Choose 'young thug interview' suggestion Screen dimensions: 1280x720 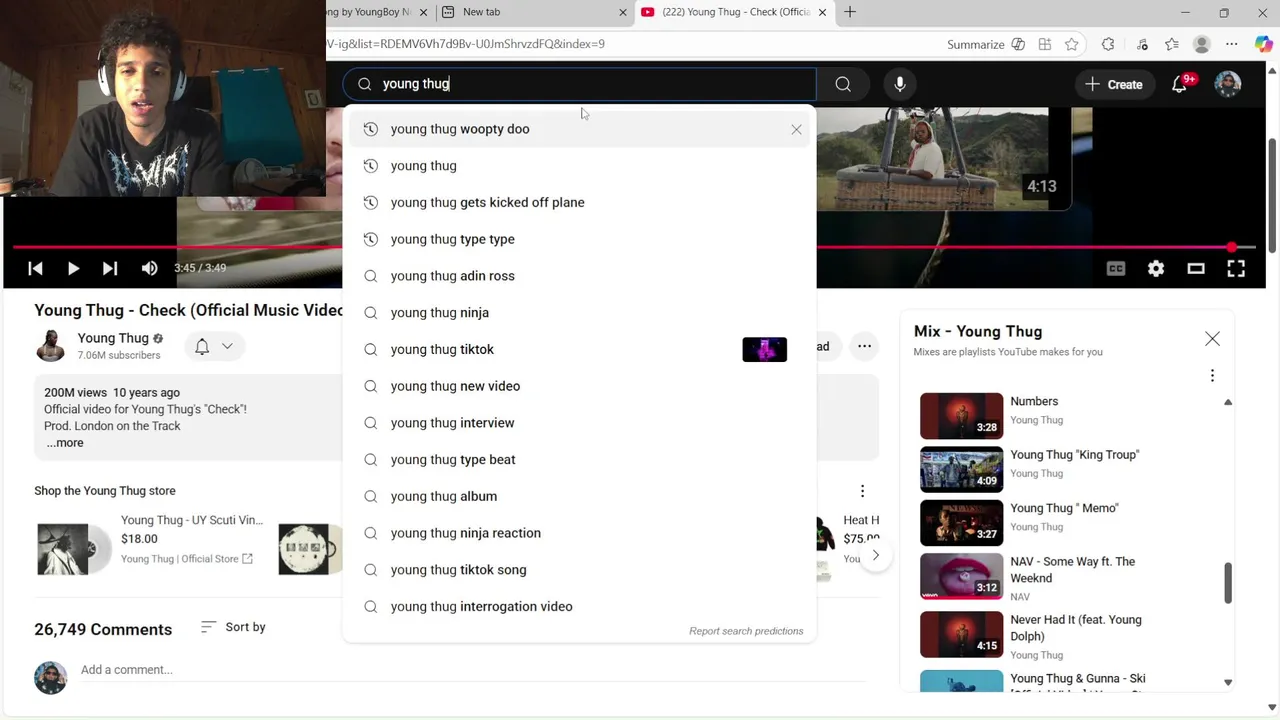tap(579, 423)
